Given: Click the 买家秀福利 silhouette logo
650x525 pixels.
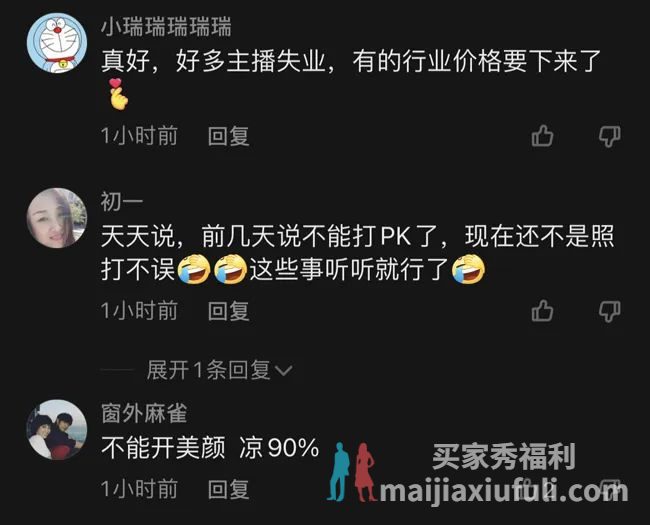Looking at the screenshot, I should point(351,472).
